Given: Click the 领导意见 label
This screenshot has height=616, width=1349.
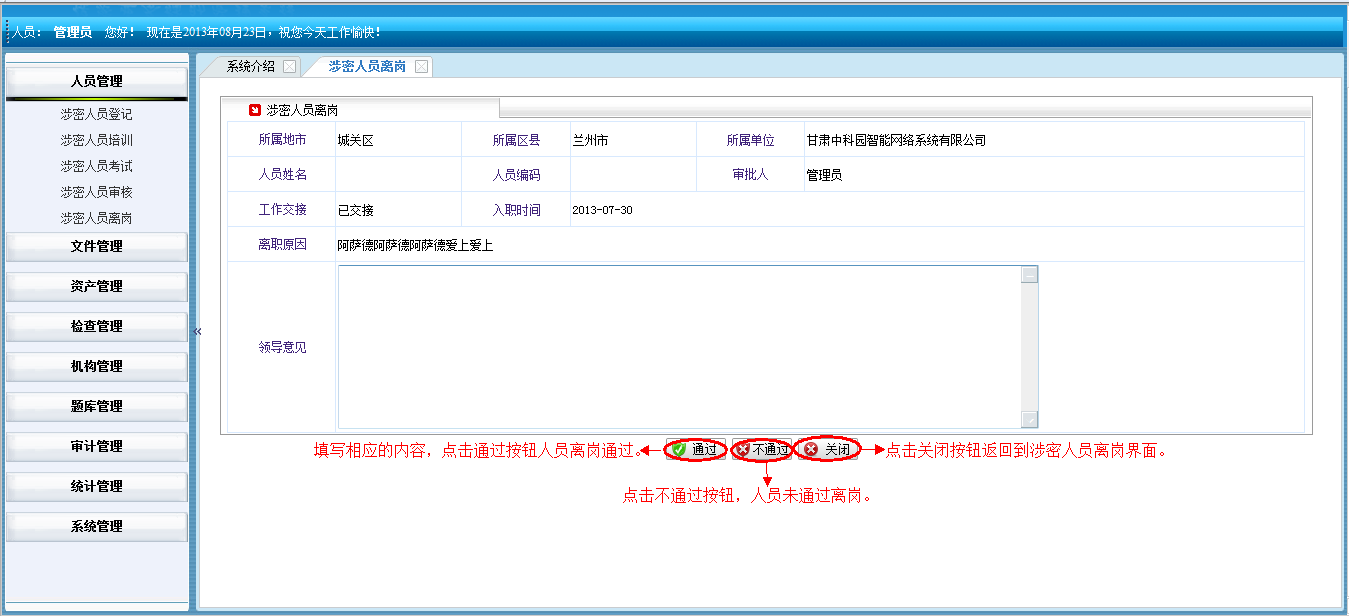Looking at the screenshot, I should click(282, 347).
